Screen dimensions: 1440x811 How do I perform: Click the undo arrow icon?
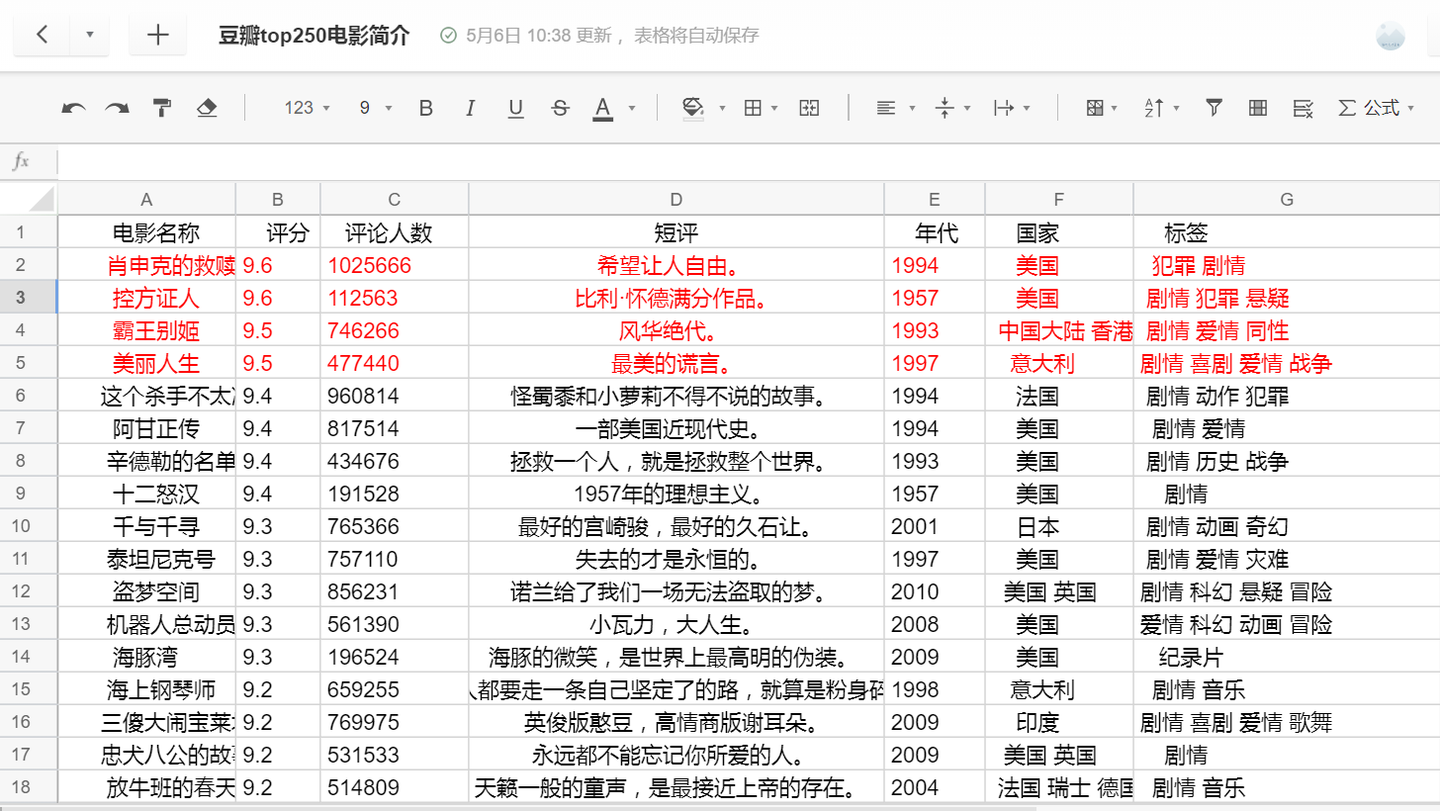coord(73,108)
